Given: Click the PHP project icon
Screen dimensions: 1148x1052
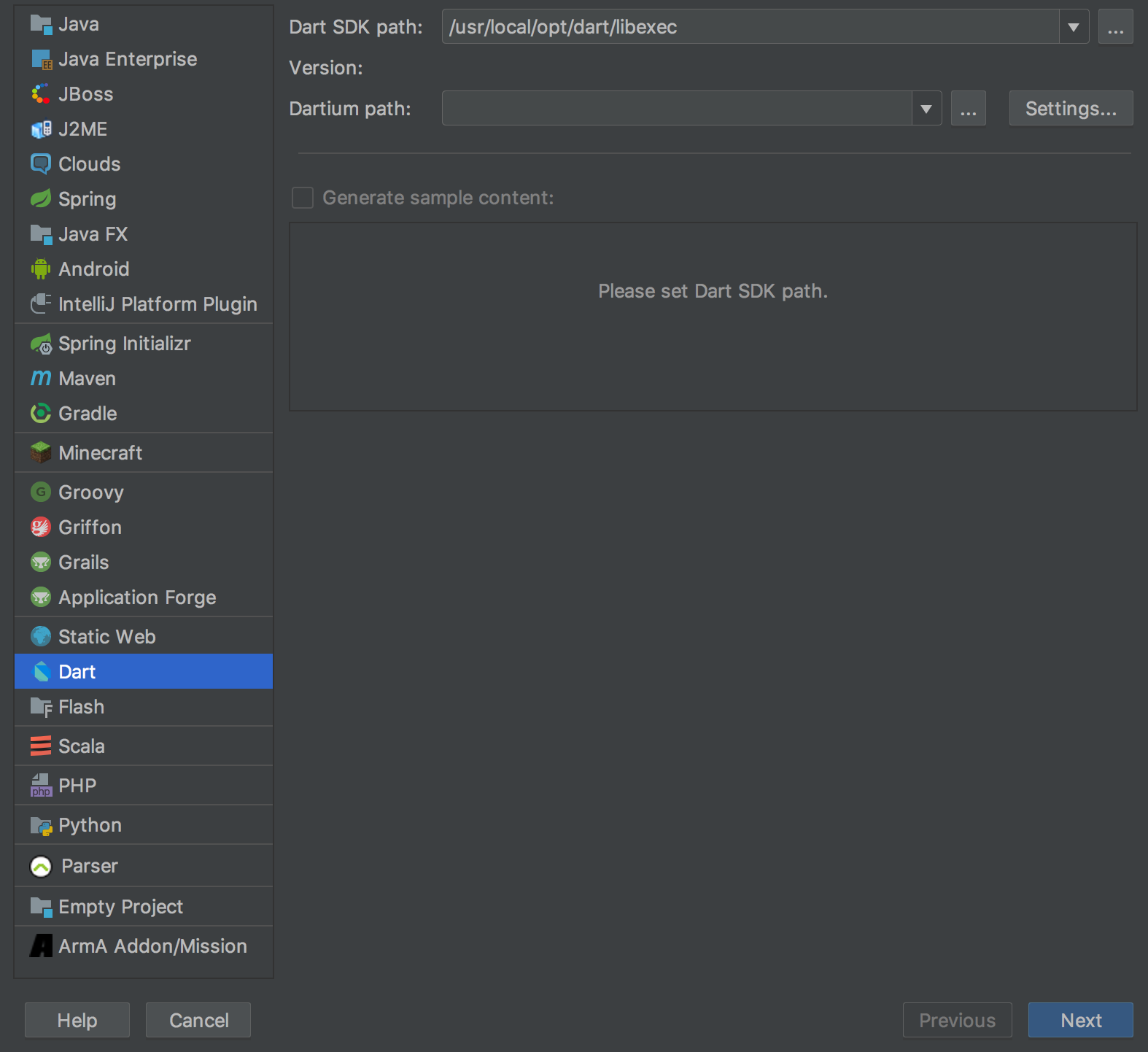Looking at the screenshot, I should (x=41, y=786).
